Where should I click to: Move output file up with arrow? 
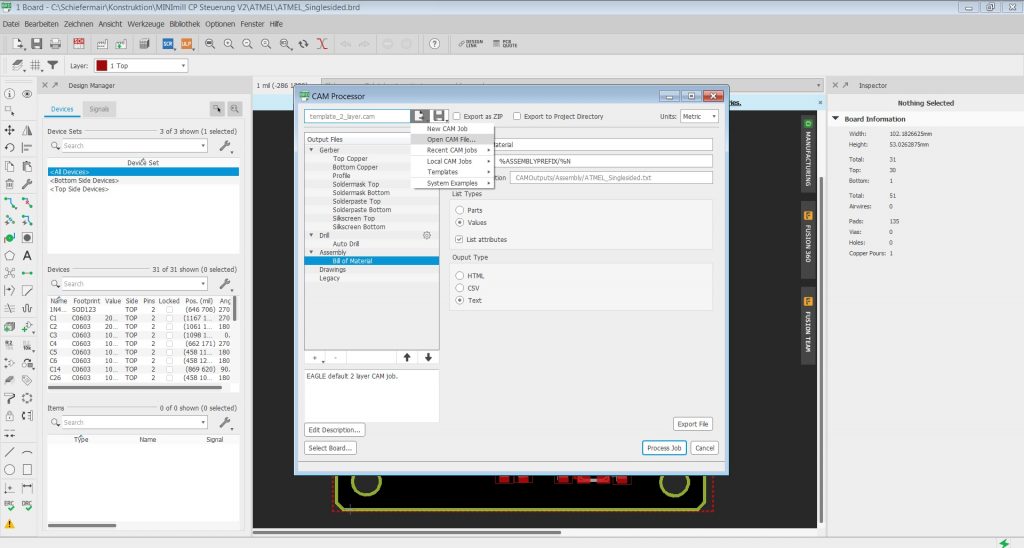[407, 357]
